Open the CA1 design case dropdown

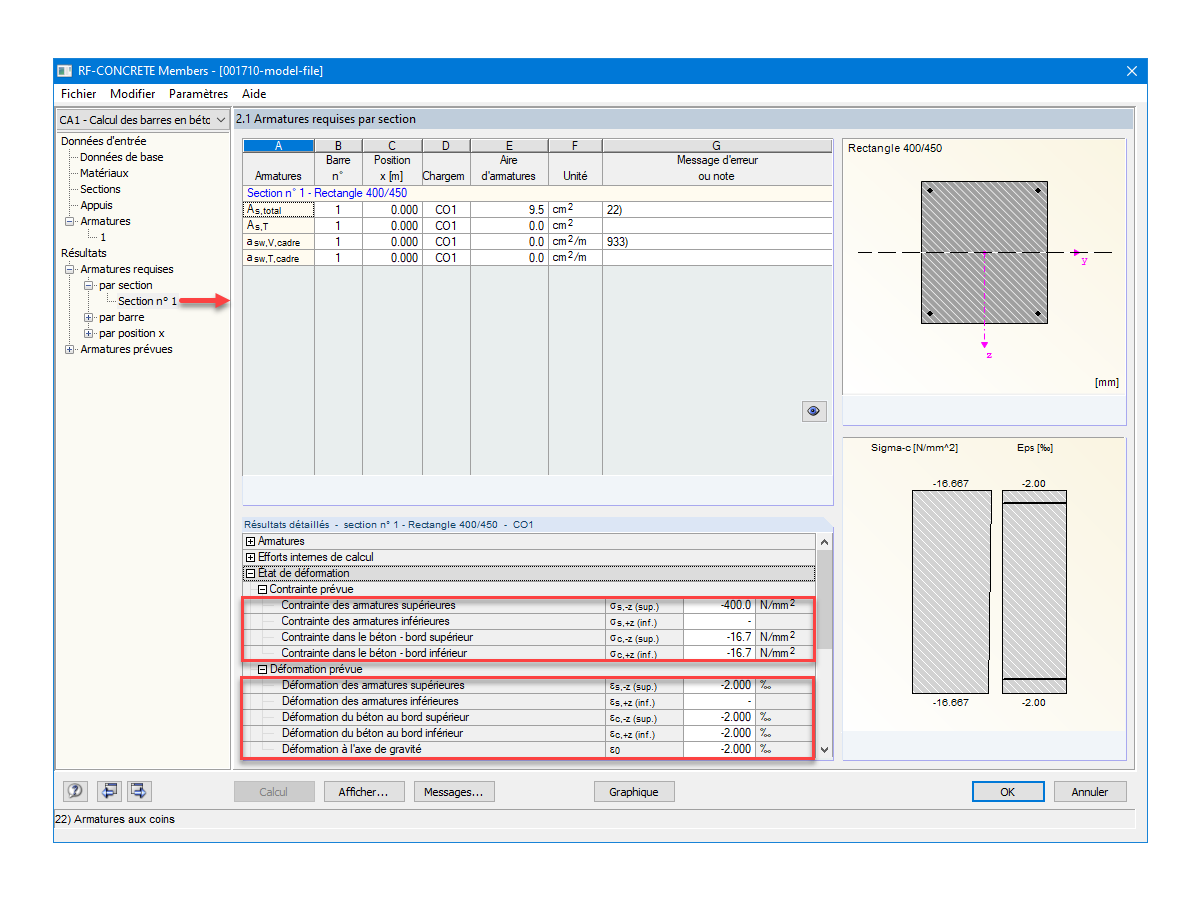142,120
